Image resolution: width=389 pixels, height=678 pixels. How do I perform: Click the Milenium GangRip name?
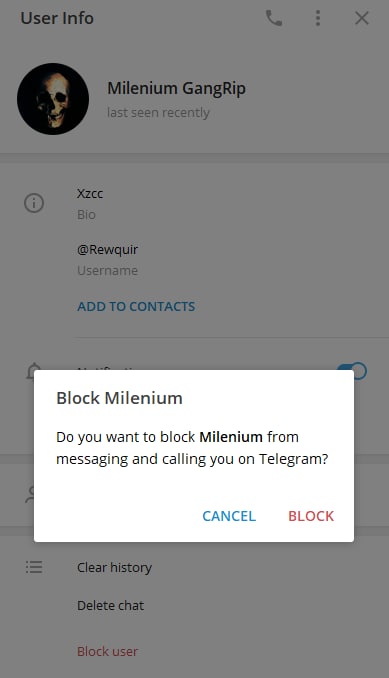tap(176, 88)
